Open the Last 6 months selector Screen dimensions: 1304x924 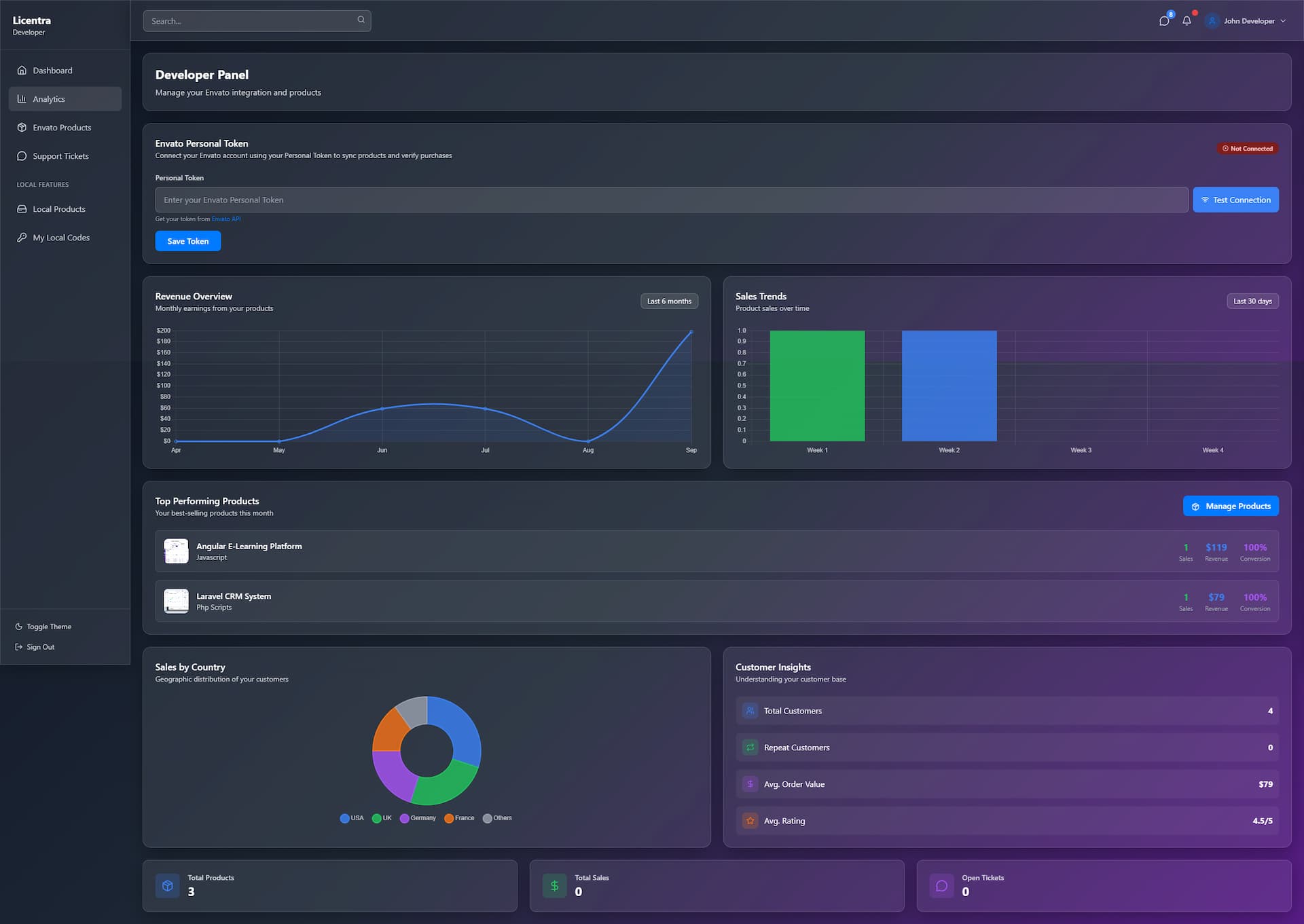(668, 301)
